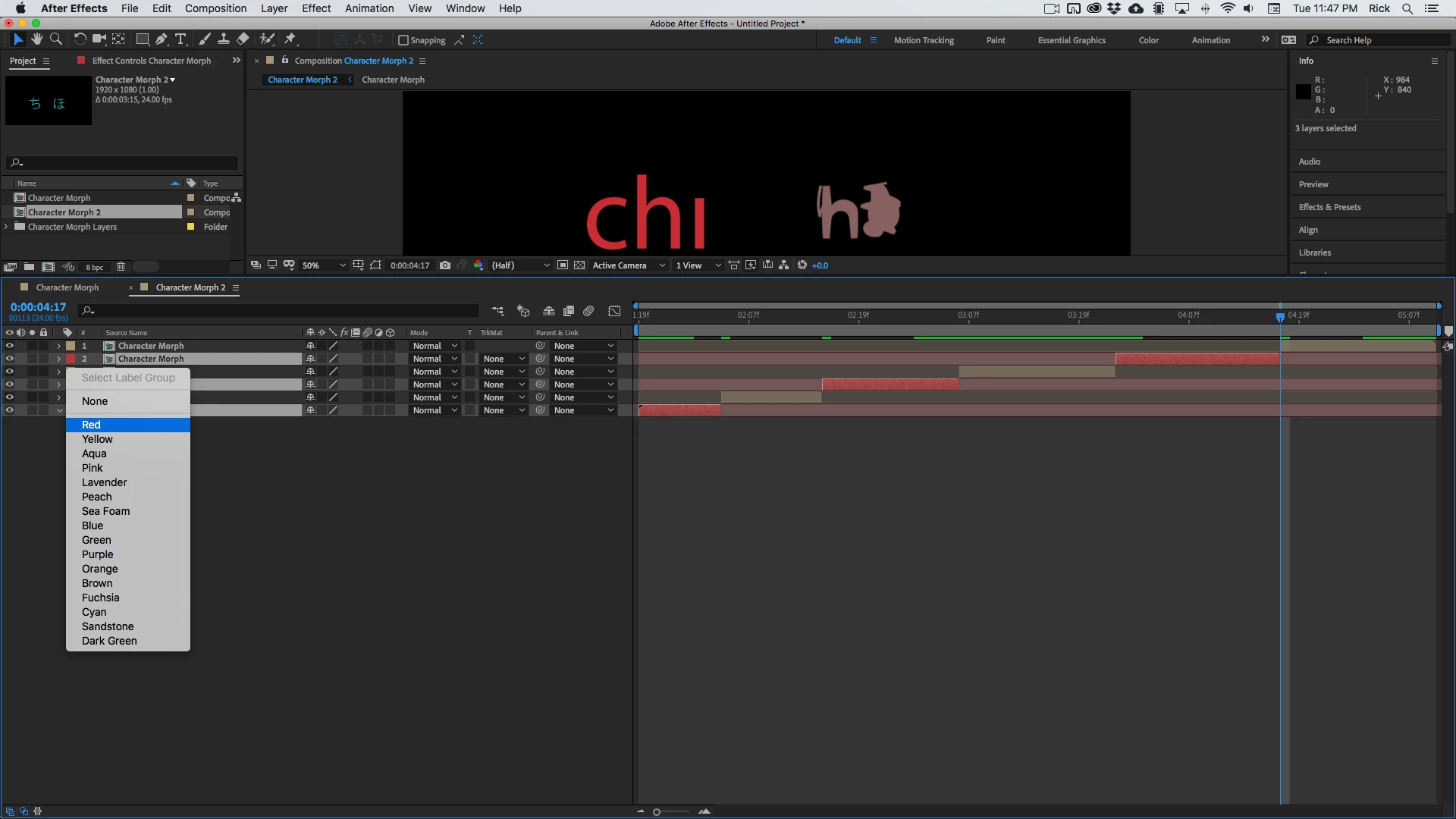Take snapshot with camera icon
The image size is (1456, 819).
click(445, 265)
